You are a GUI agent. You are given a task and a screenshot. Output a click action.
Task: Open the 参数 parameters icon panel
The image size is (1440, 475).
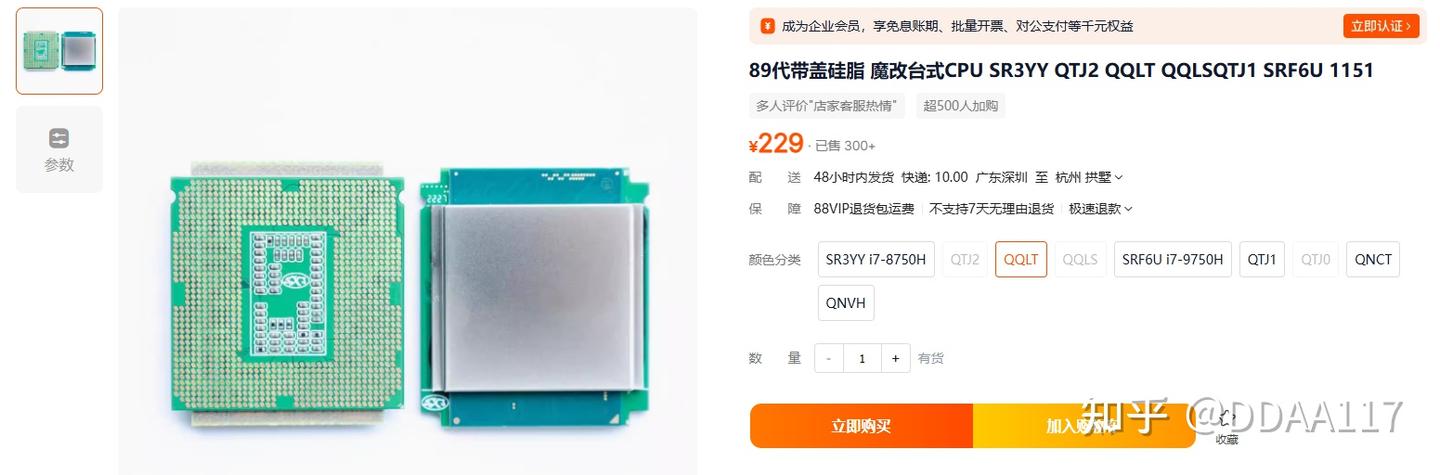pyautogui.click(x=59, y=149)
